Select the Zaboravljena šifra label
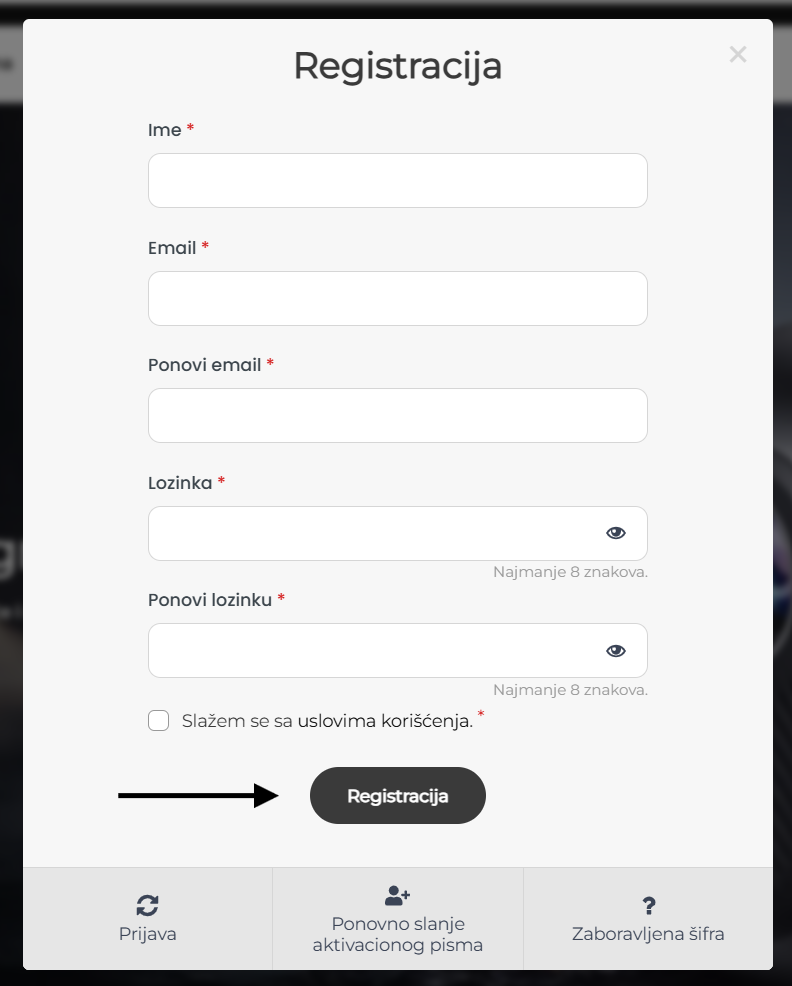792x986 pixels. coord(648,934)
